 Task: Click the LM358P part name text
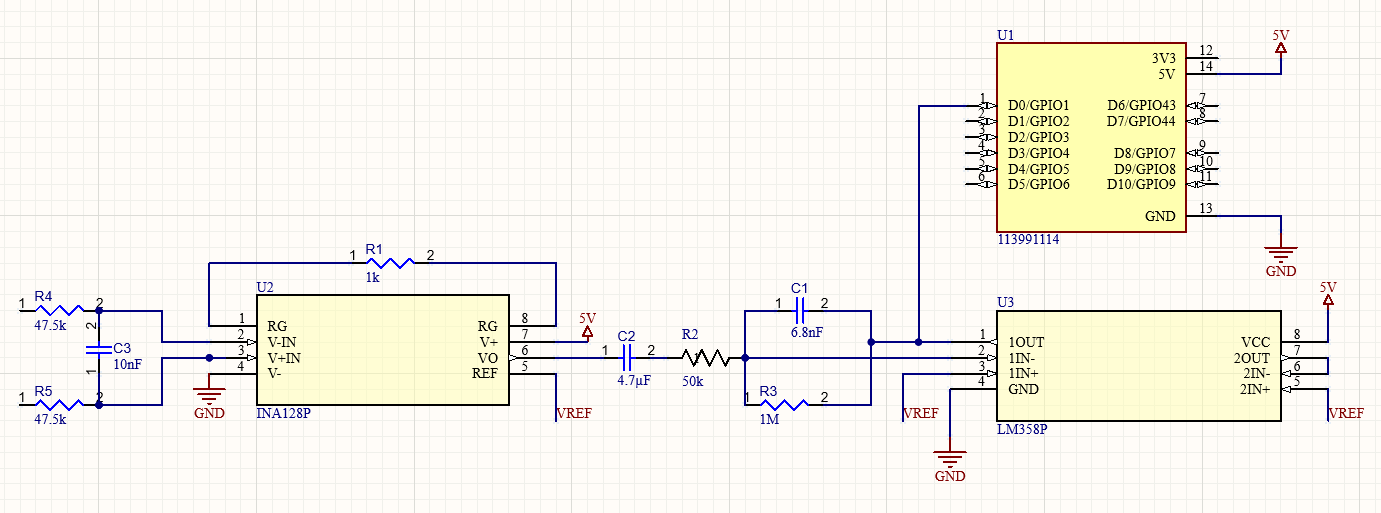tap(1023, 429)
